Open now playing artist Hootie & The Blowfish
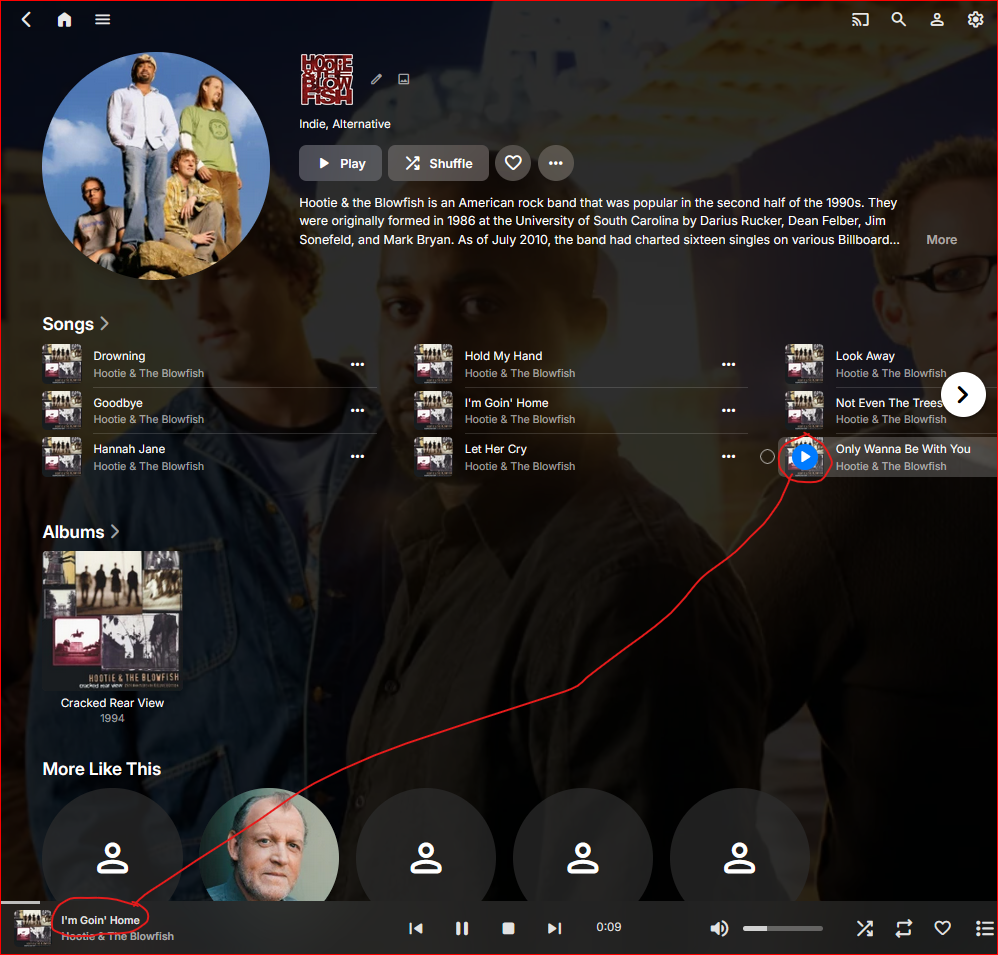This screenshot has width=998, height=955. (x=117, y=937)
